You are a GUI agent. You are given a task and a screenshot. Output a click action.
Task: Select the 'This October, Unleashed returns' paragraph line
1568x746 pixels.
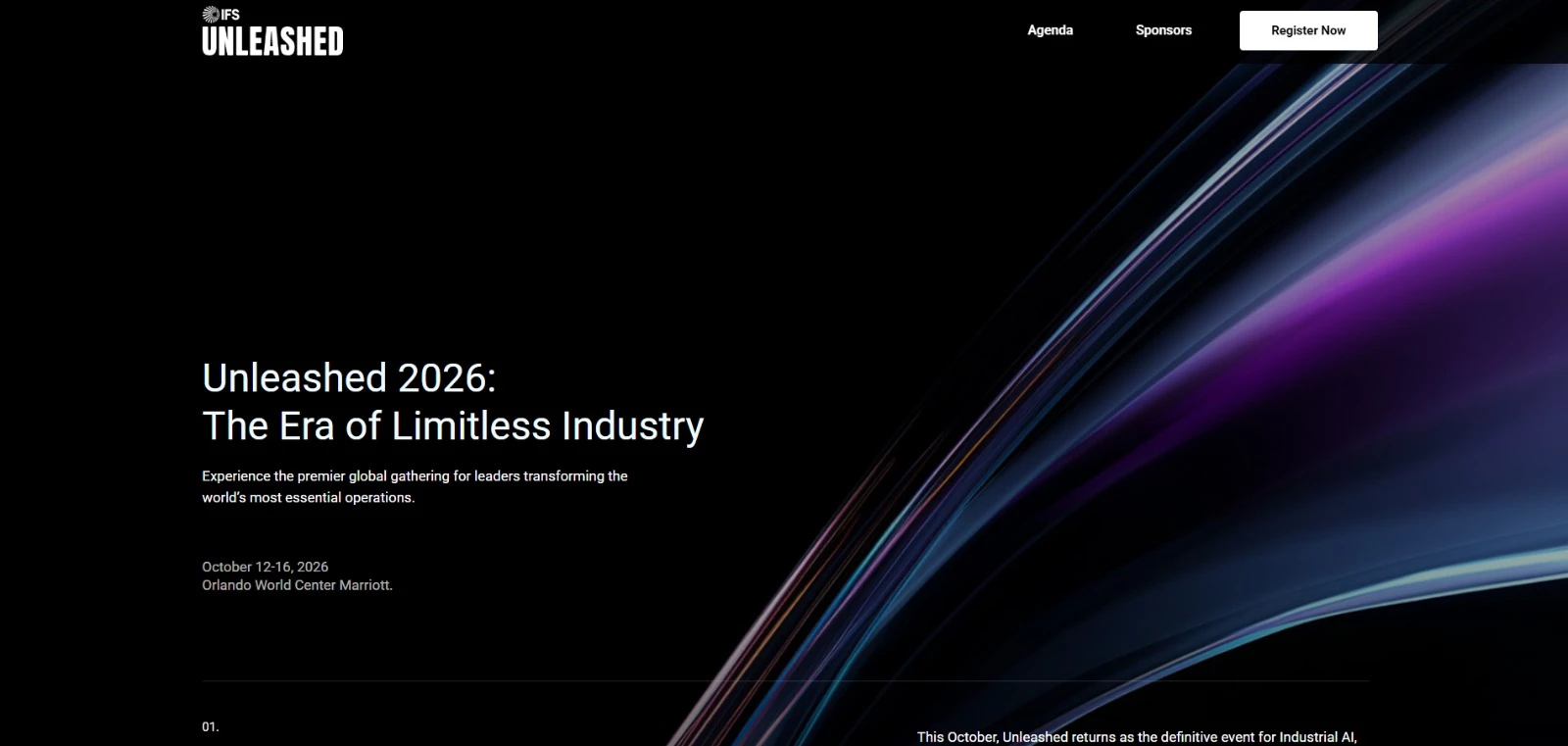(1137, 737)
